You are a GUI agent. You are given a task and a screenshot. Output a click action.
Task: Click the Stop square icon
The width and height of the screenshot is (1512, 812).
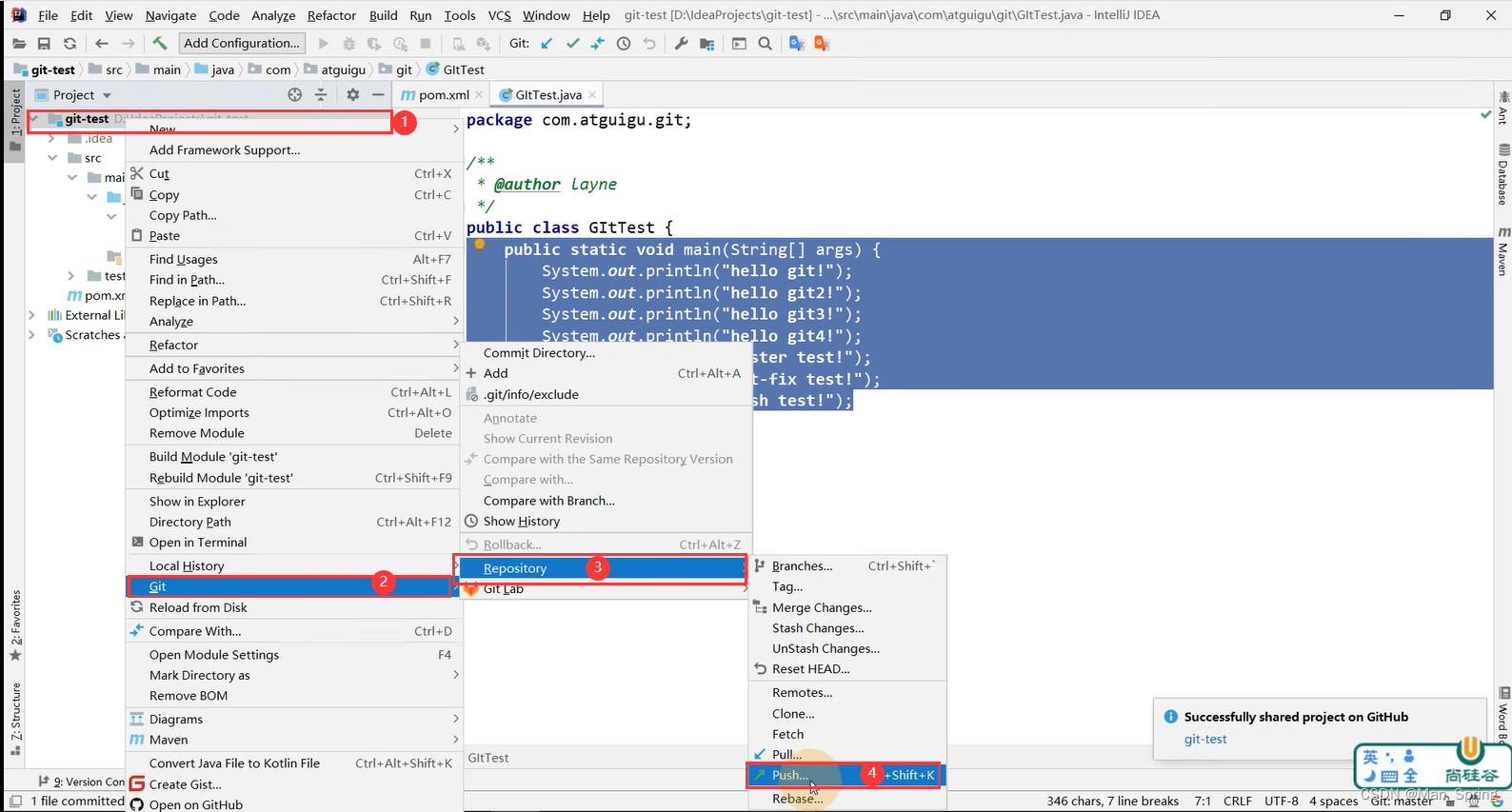coord(426,44)
